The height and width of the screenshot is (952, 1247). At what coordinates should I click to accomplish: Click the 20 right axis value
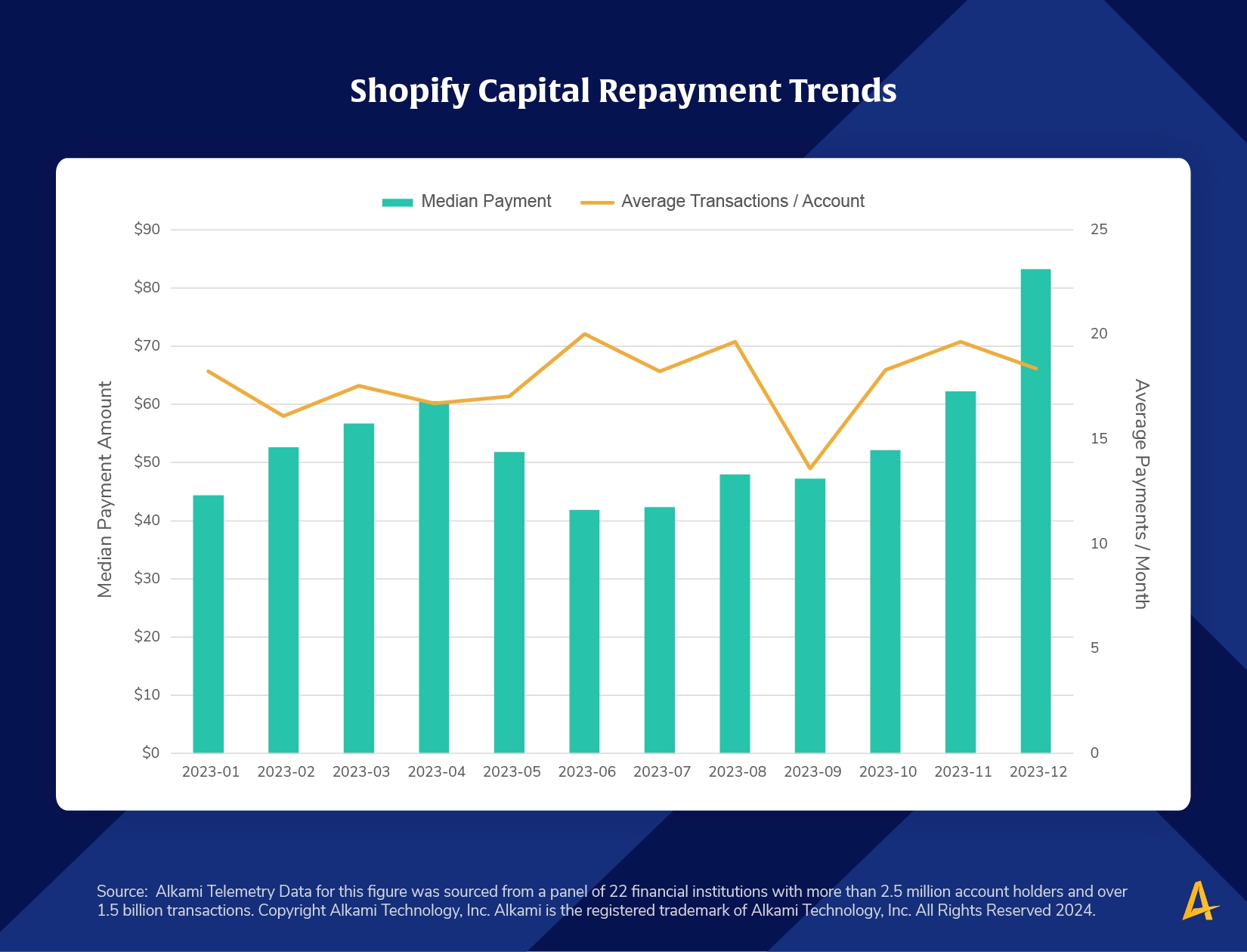pyautogui.click(x=1099, y=334)
